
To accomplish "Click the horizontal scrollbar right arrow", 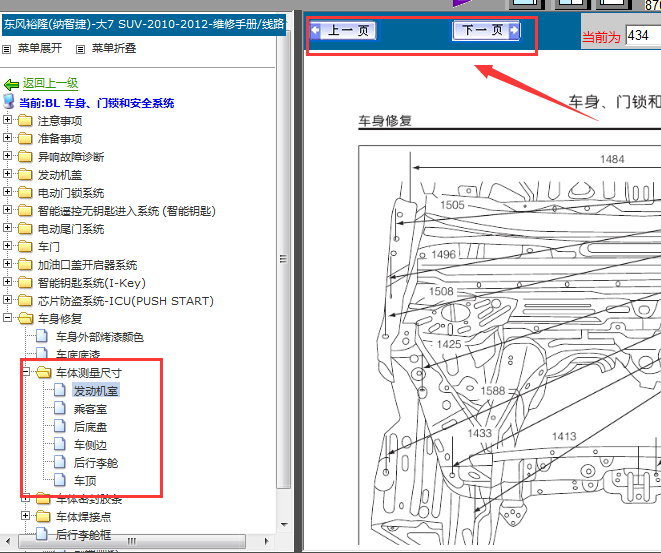I will pyautogui.click(x=267, y=541).
